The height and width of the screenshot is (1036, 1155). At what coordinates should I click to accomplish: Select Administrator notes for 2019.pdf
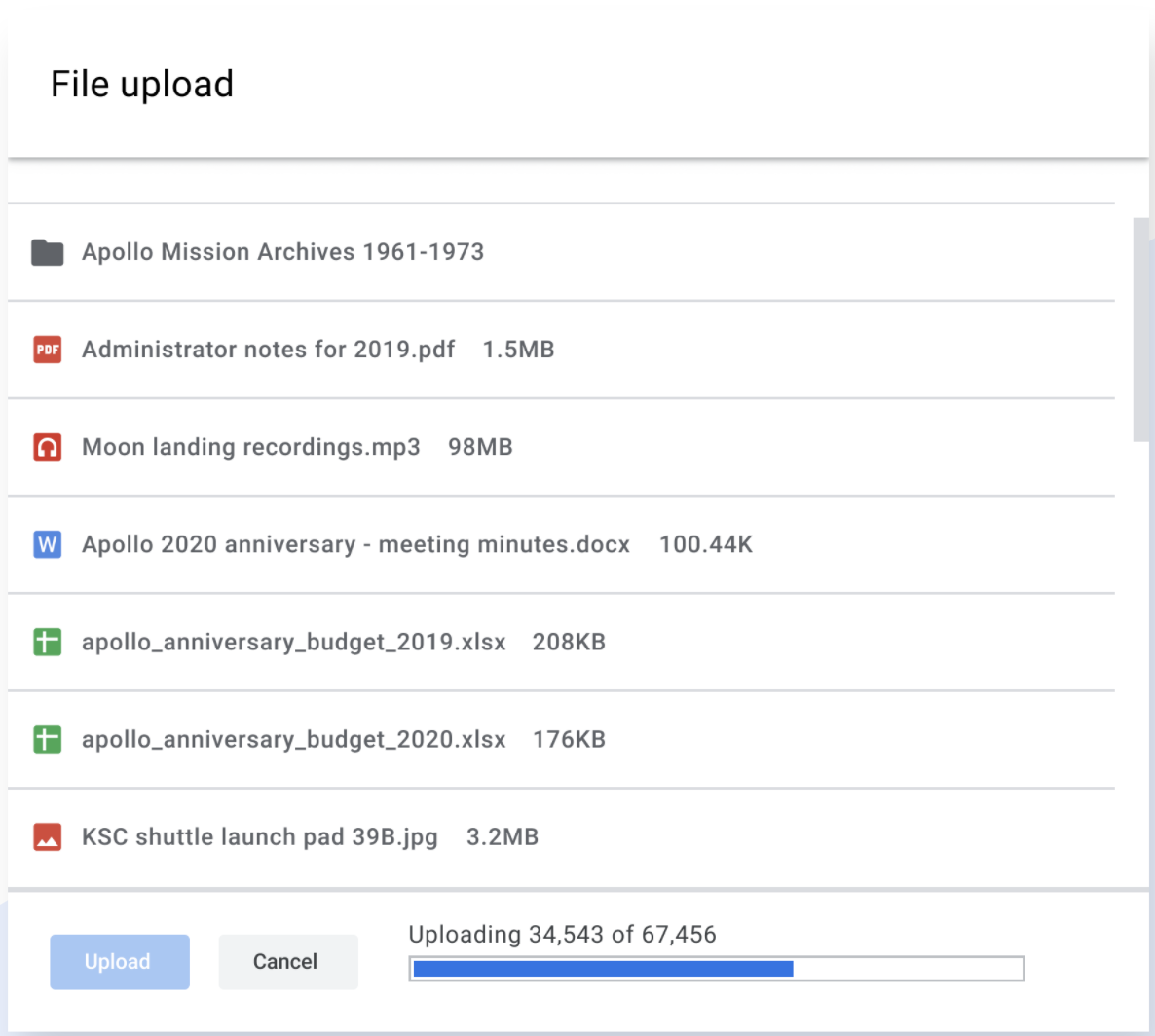[x=268, y=350]
